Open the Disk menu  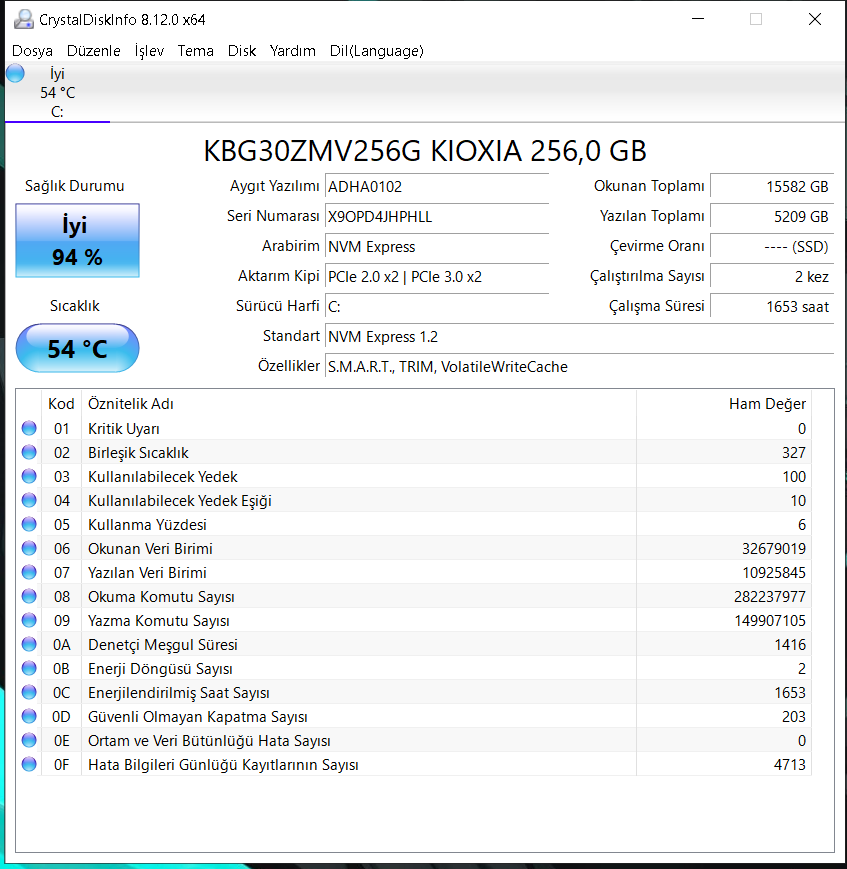pyautogui.click(x=242, y=51)
